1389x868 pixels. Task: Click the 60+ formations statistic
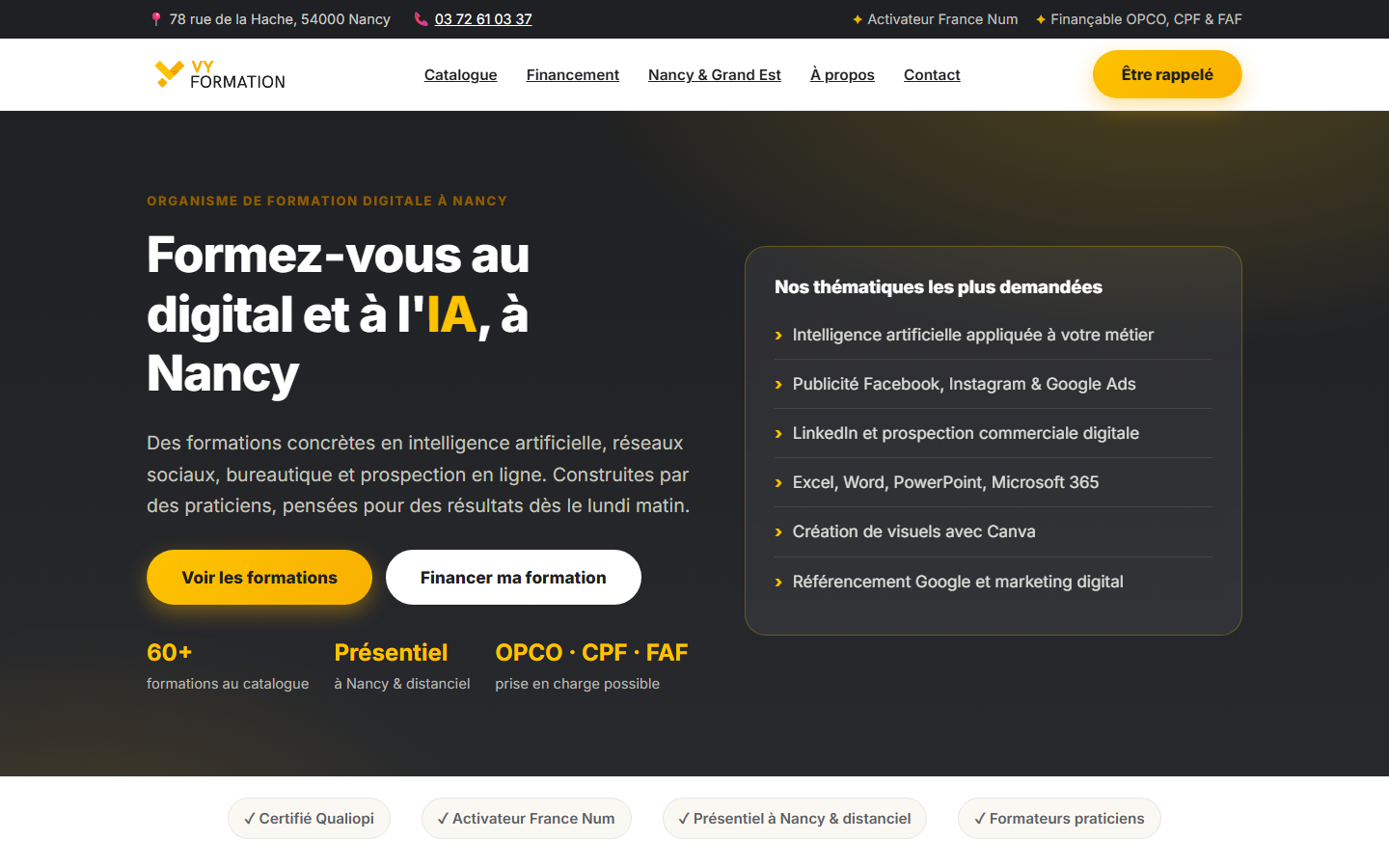point(228,666)
